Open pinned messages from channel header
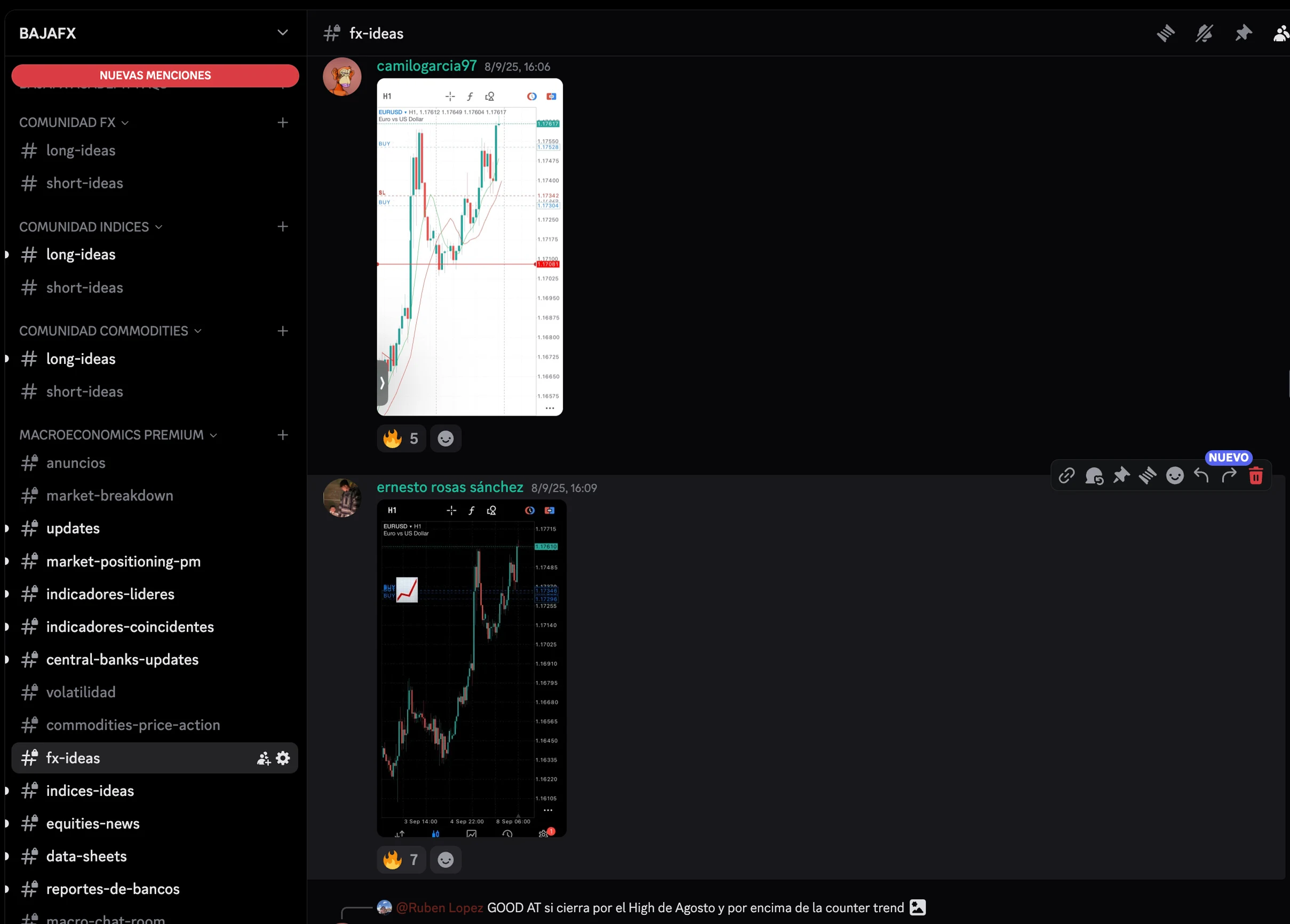The width and height of the screenshot is (1290, 924). point(1244,34)
